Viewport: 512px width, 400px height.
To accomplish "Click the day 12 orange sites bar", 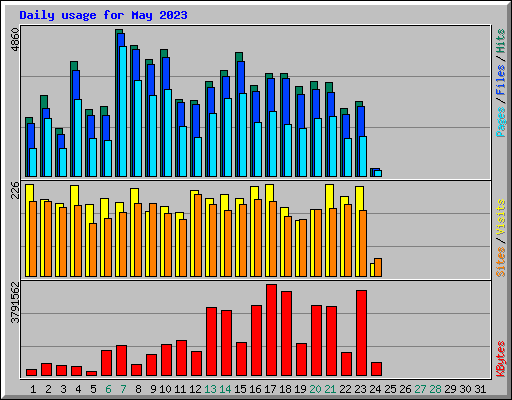I will coord(198,236).
